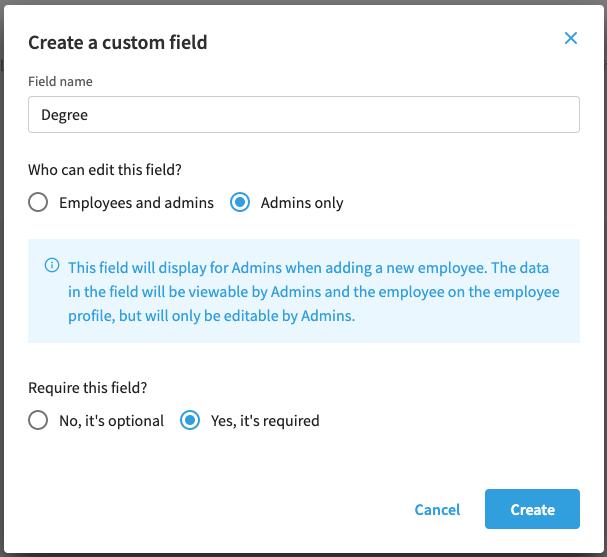Close the Create a custom field dialog
This screenshot has height=557, width=607.
tap(571, 38)
